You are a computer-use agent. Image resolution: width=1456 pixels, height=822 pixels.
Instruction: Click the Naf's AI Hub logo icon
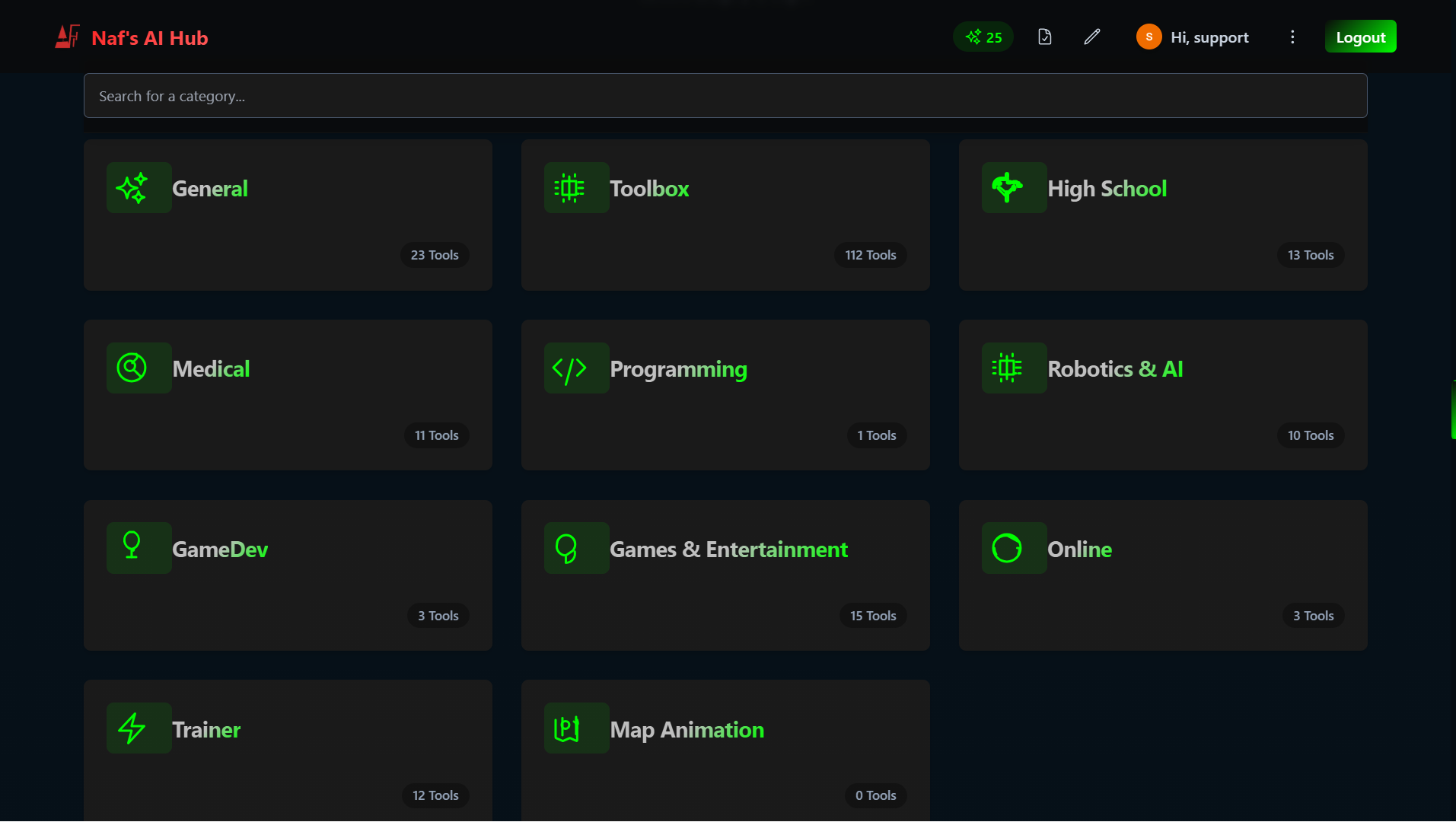click(x=66, y=35)
